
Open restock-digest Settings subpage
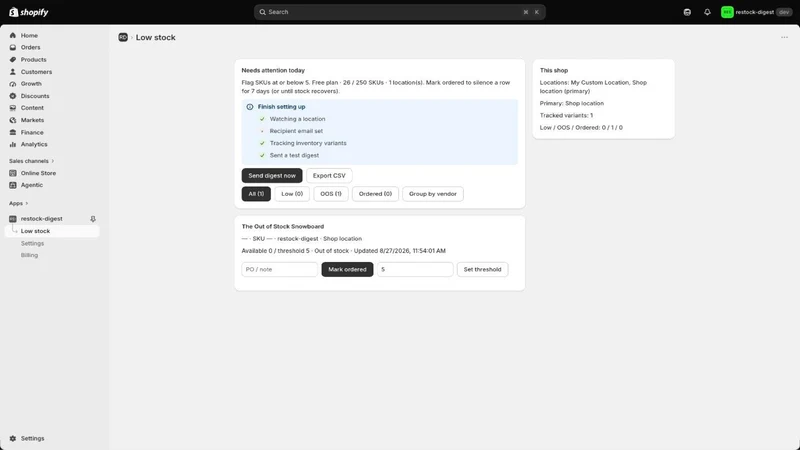32,243
